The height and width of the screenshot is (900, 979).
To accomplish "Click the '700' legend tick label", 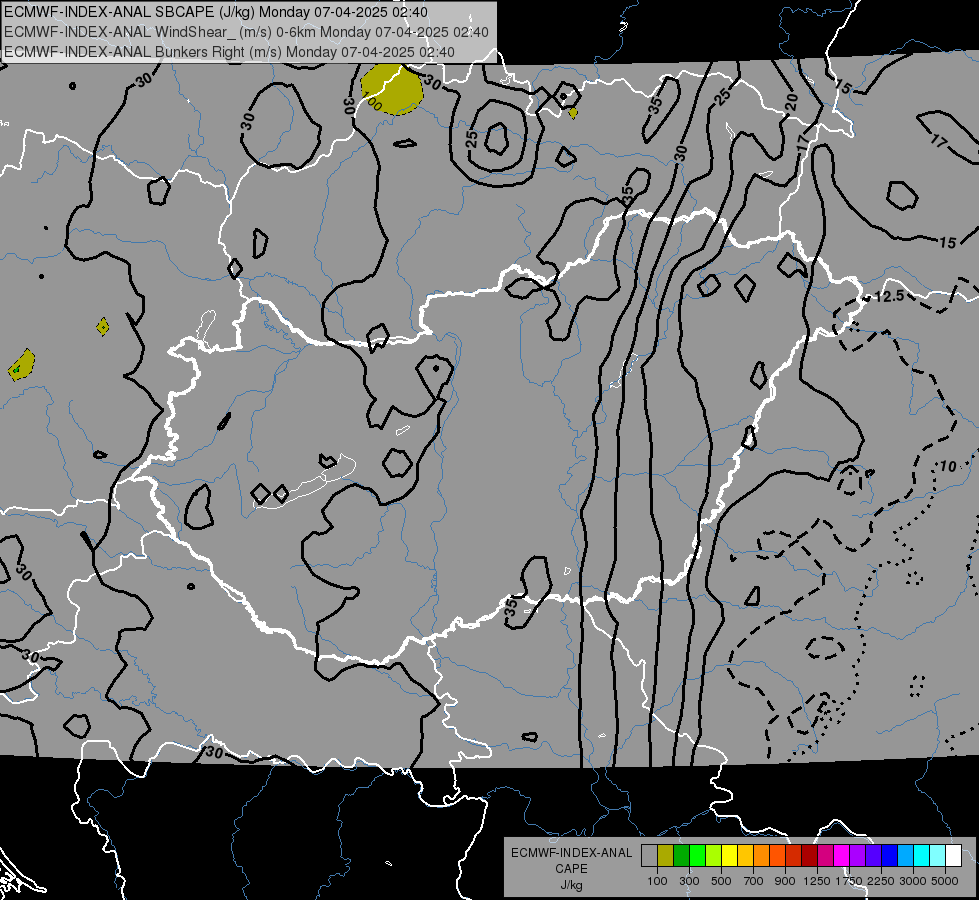I will coord(754,881).
